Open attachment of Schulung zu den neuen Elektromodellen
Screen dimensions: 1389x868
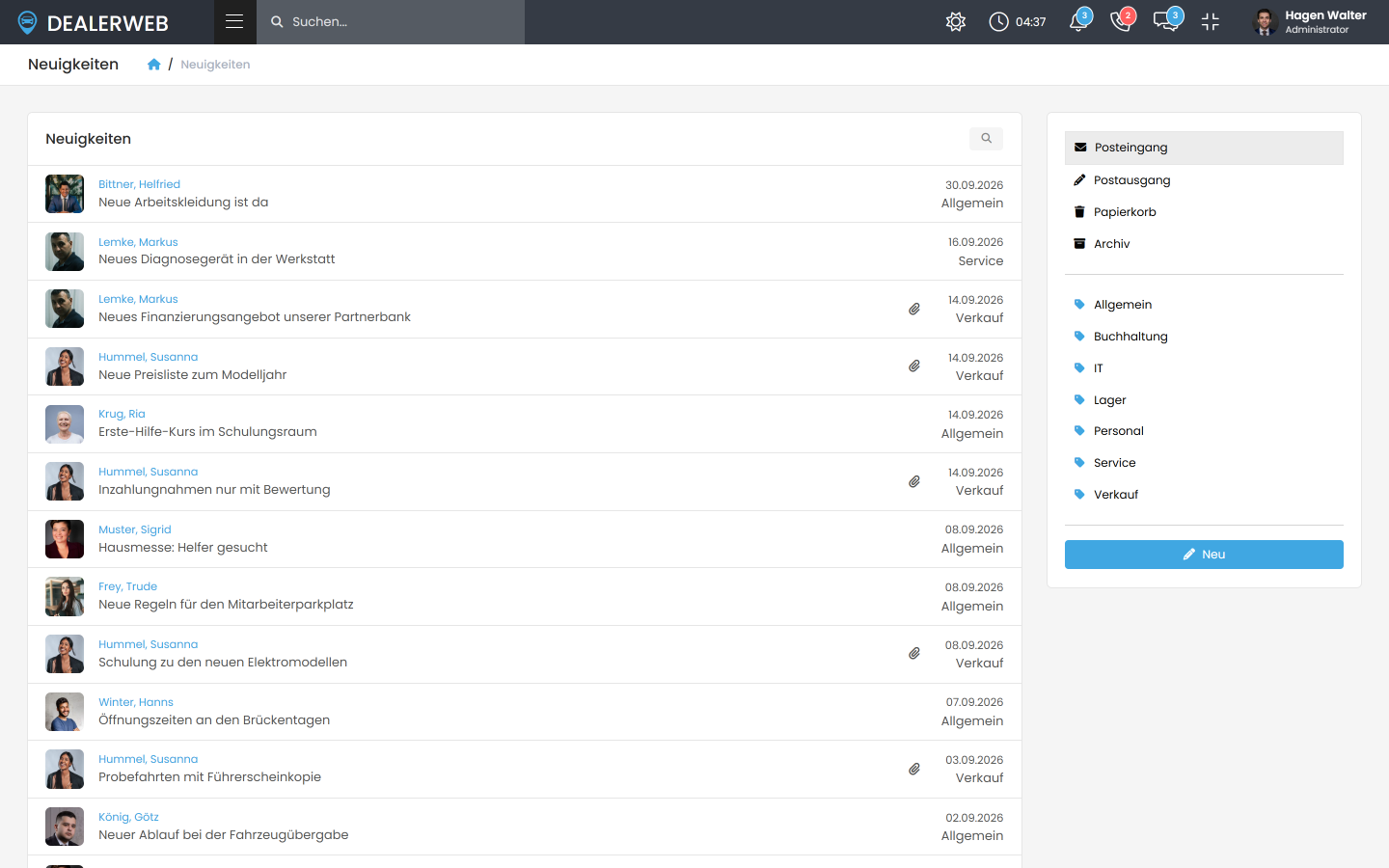(914, 654)
